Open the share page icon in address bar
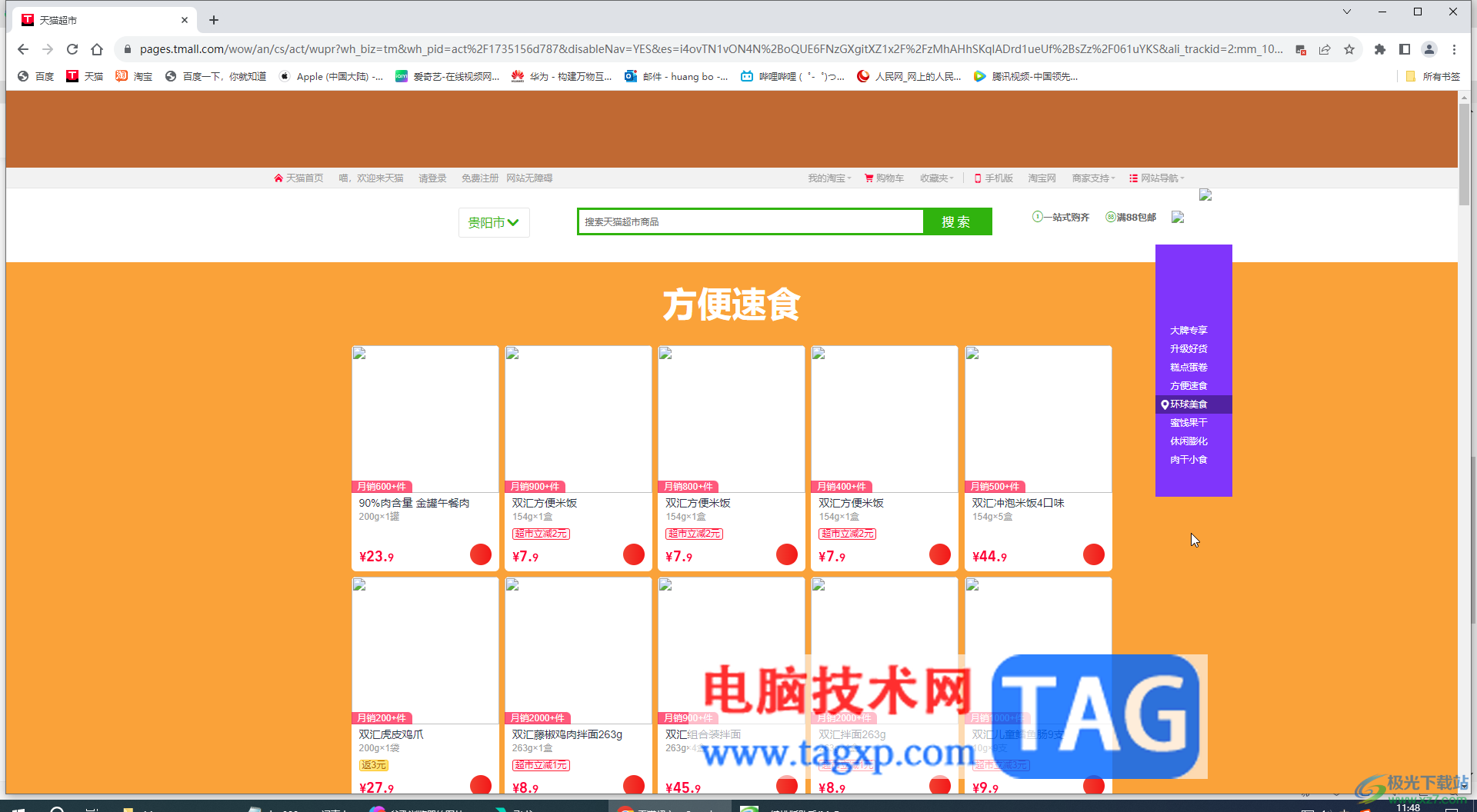 coord(1325,49)
